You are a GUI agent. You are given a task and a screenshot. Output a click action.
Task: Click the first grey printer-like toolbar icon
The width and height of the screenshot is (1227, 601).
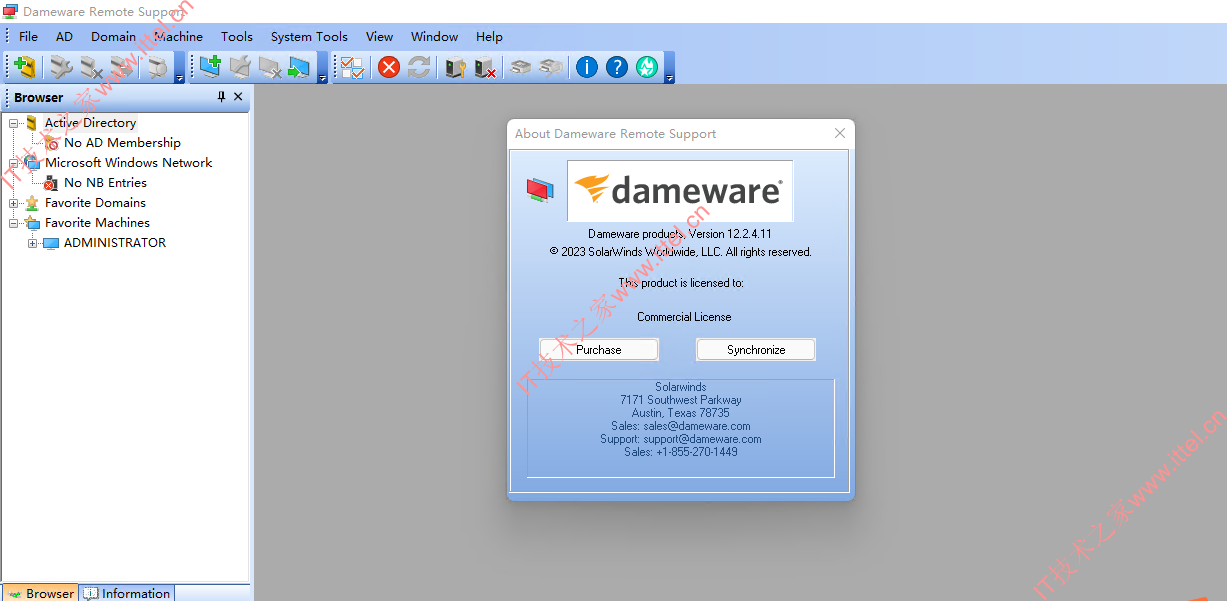pyautogui.click(x=521, y=67)
